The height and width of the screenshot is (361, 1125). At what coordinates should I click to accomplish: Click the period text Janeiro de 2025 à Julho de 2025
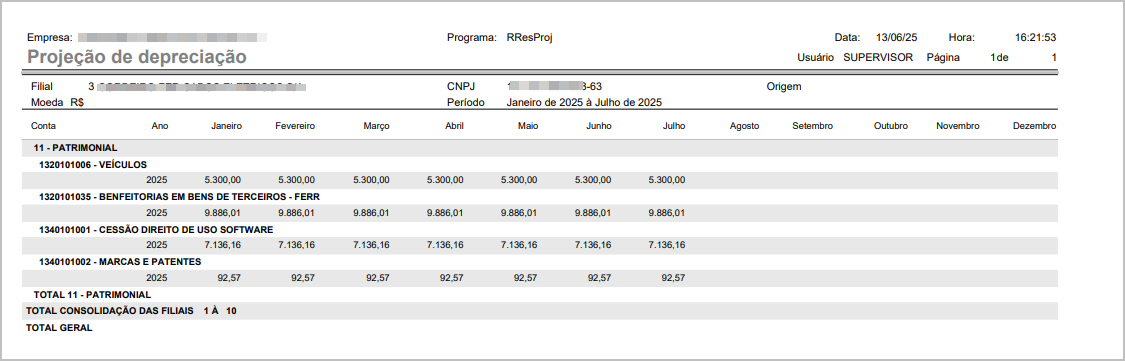(584, 103)
